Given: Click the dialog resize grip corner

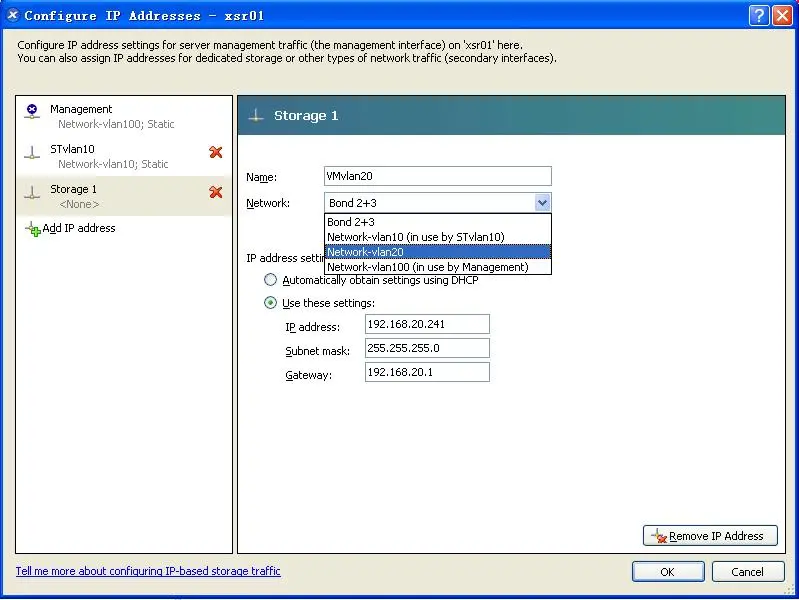Looking at the screenshot, I should pos(789,589).
